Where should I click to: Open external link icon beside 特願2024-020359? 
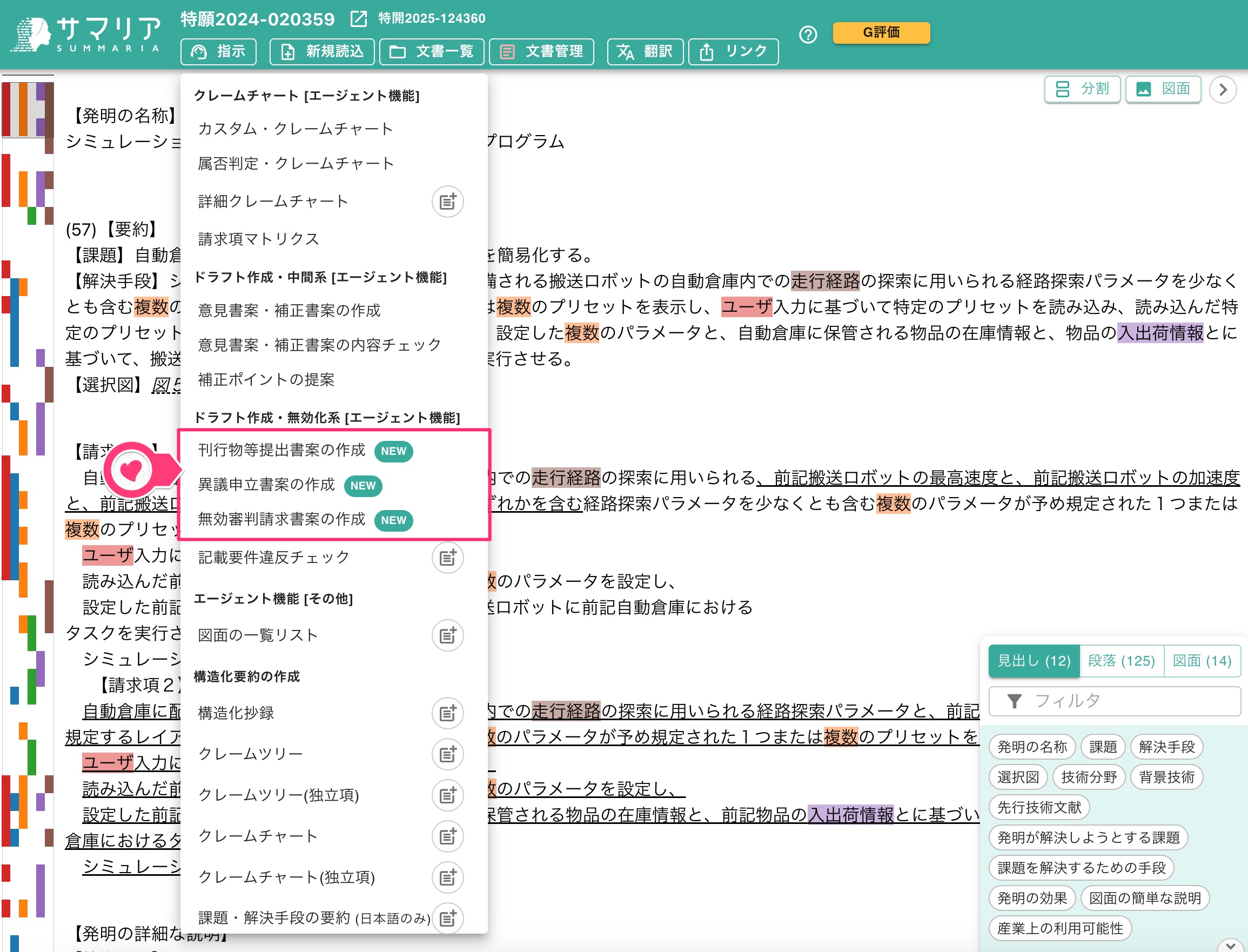tap(358, 19)
